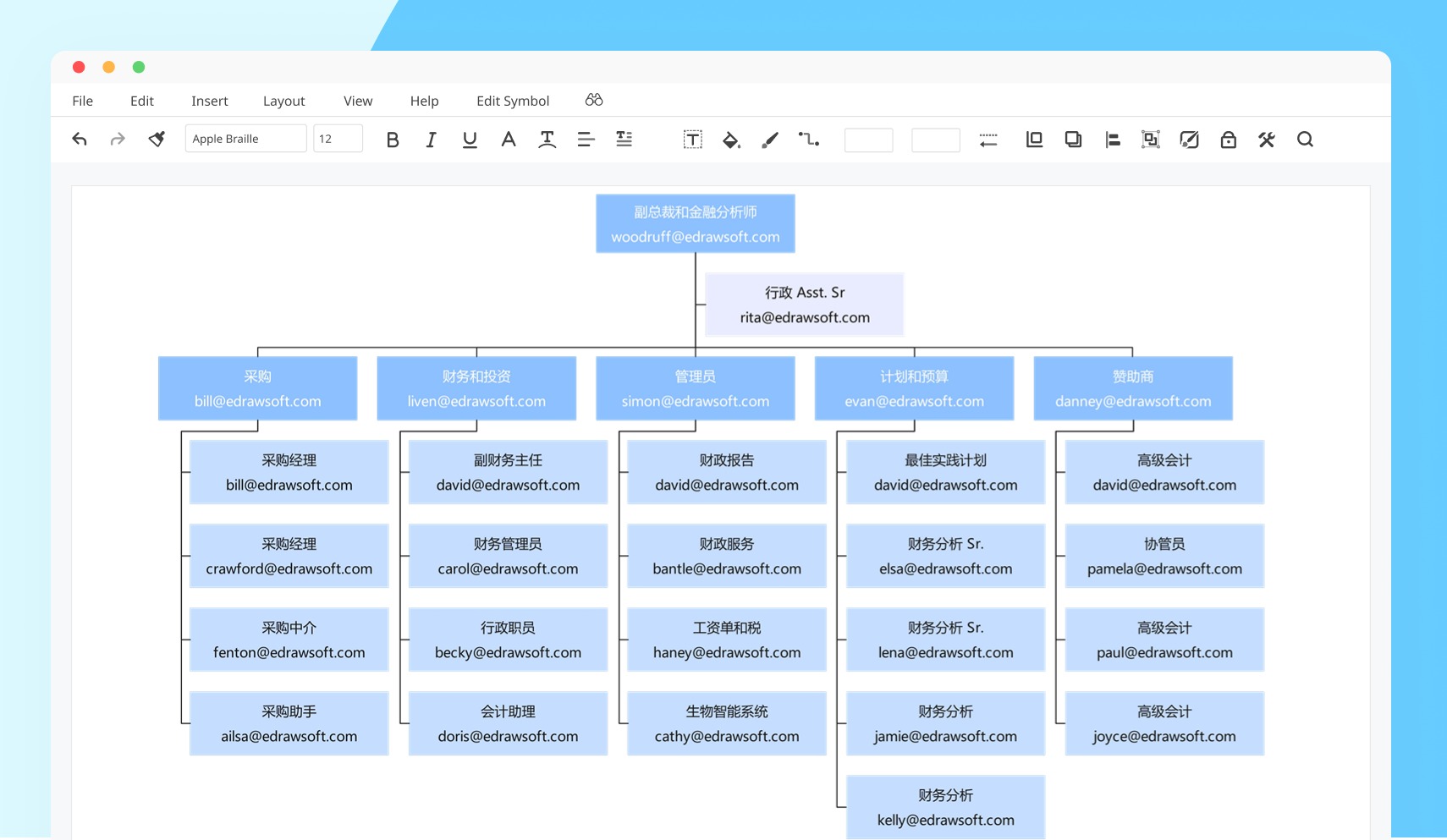
Task: Toggle Underline formatting
Action: tap(470, 140)
